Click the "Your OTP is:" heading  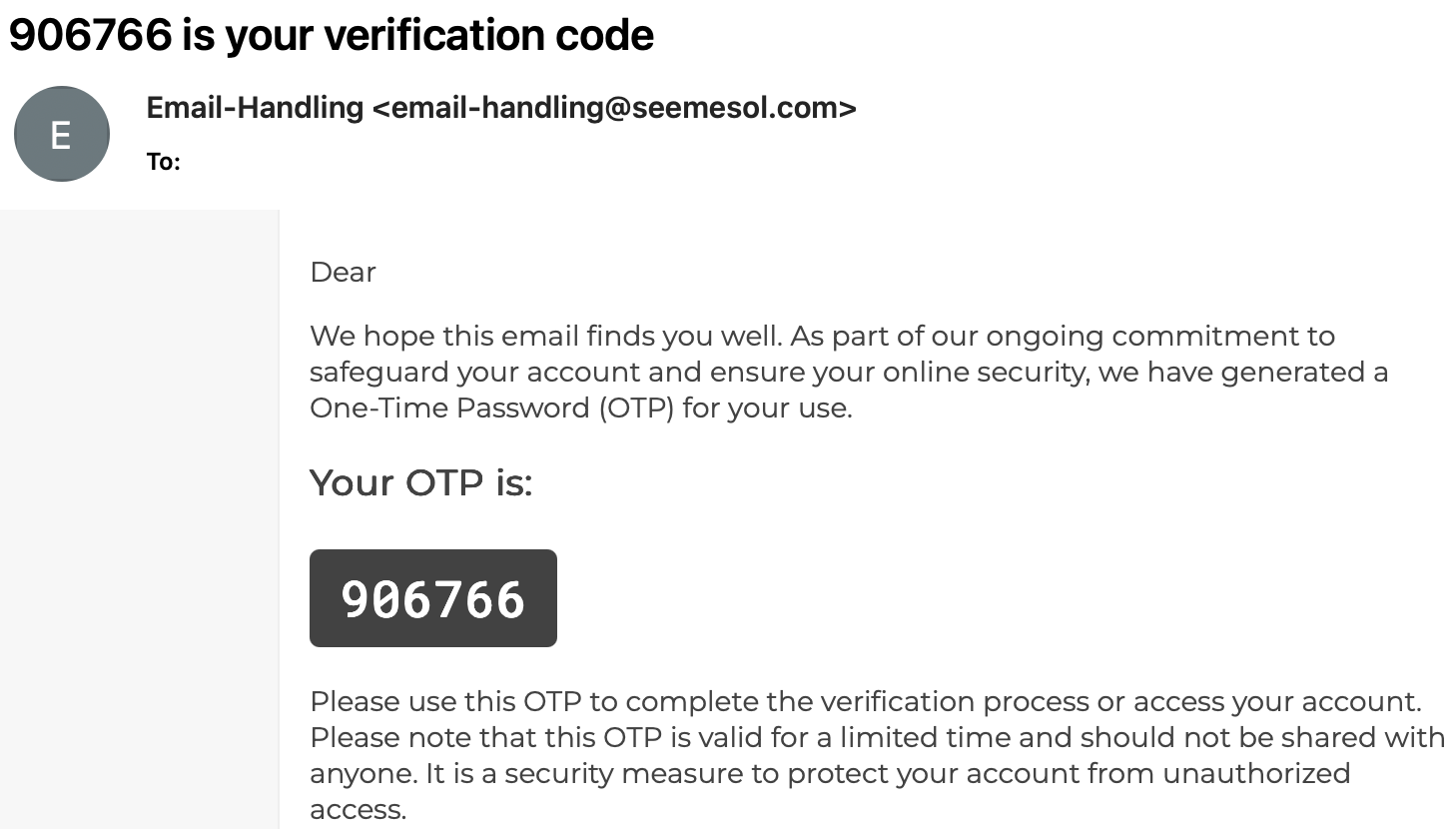click(420, 483)
